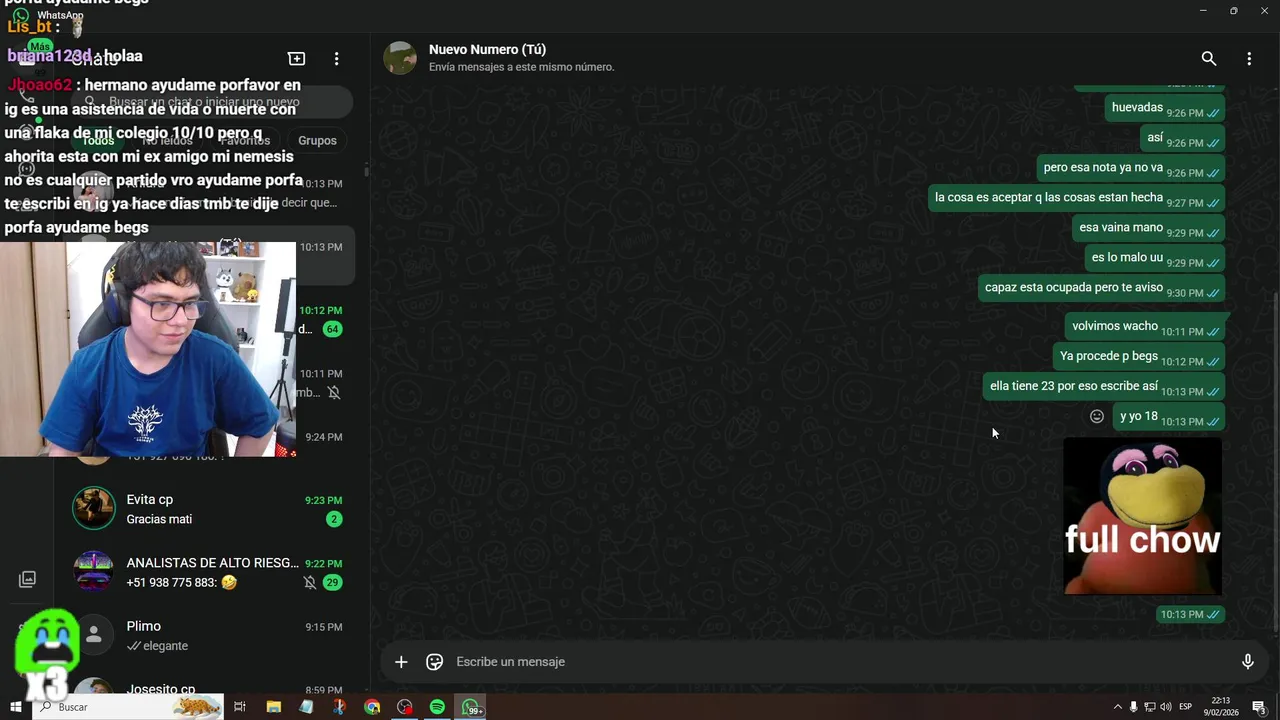Screen dimensions: 1280x720
Task: Open Windows Start menu
Action: pyautogui.click(x=16, y=707)
